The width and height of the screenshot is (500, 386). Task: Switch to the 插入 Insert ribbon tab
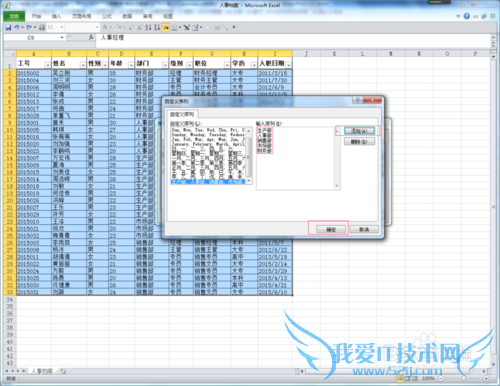pos(57,16)
